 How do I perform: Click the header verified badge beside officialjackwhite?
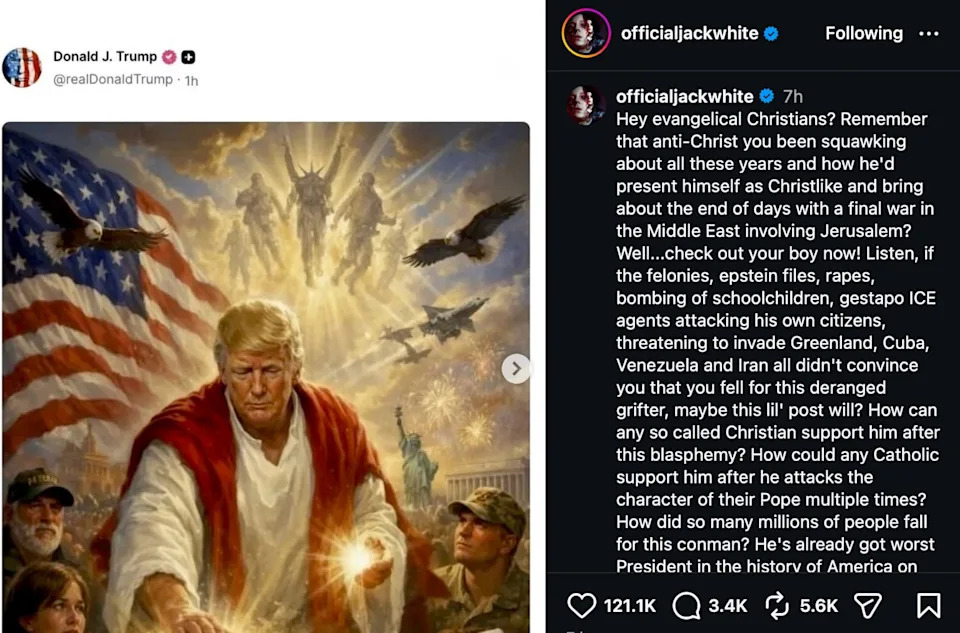click(x=771, y=34)
